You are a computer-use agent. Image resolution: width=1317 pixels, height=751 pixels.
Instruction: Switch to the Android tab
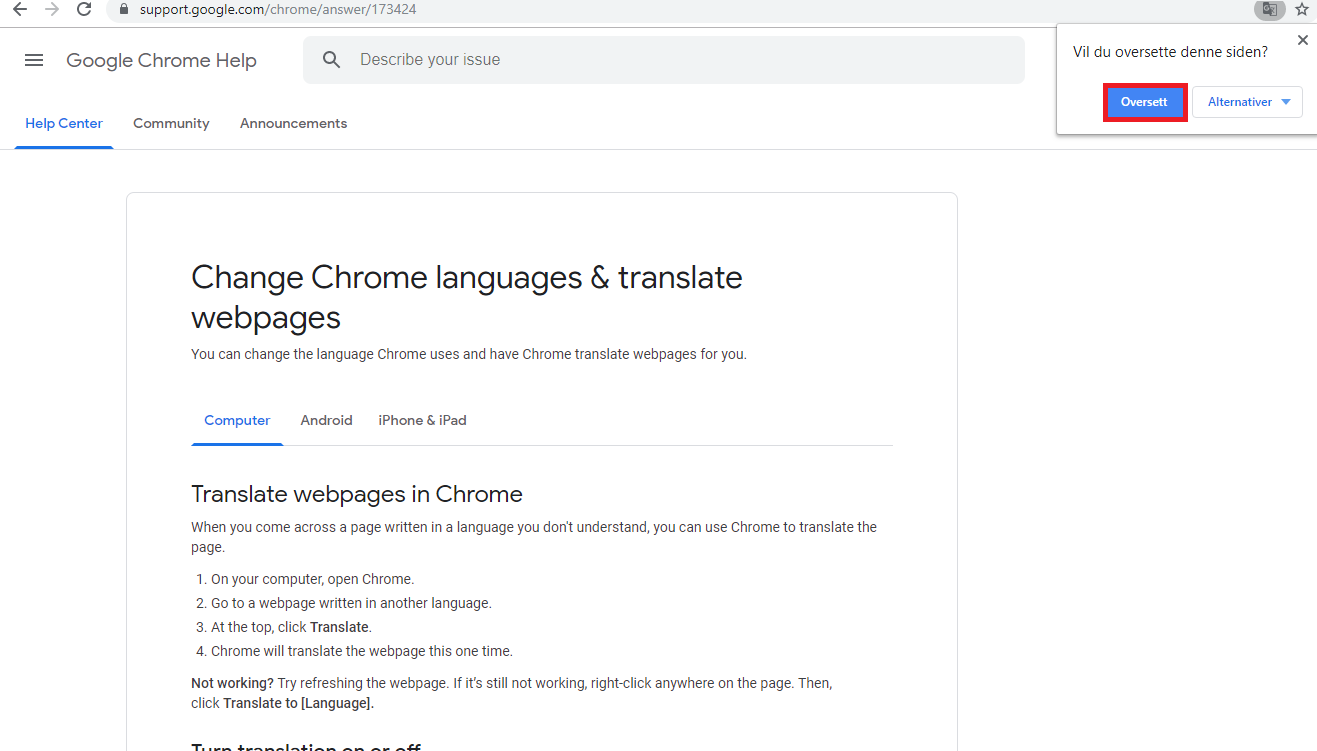coord(326,421)
